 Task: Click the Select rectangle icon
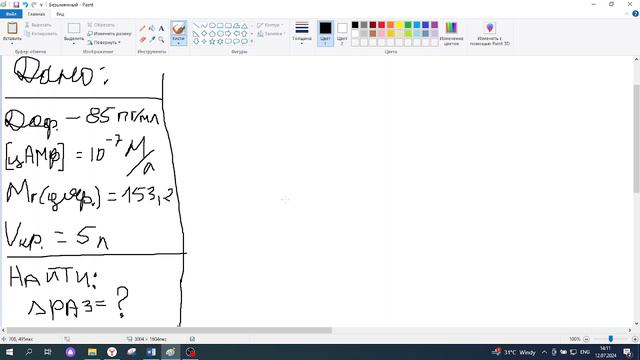74,28
